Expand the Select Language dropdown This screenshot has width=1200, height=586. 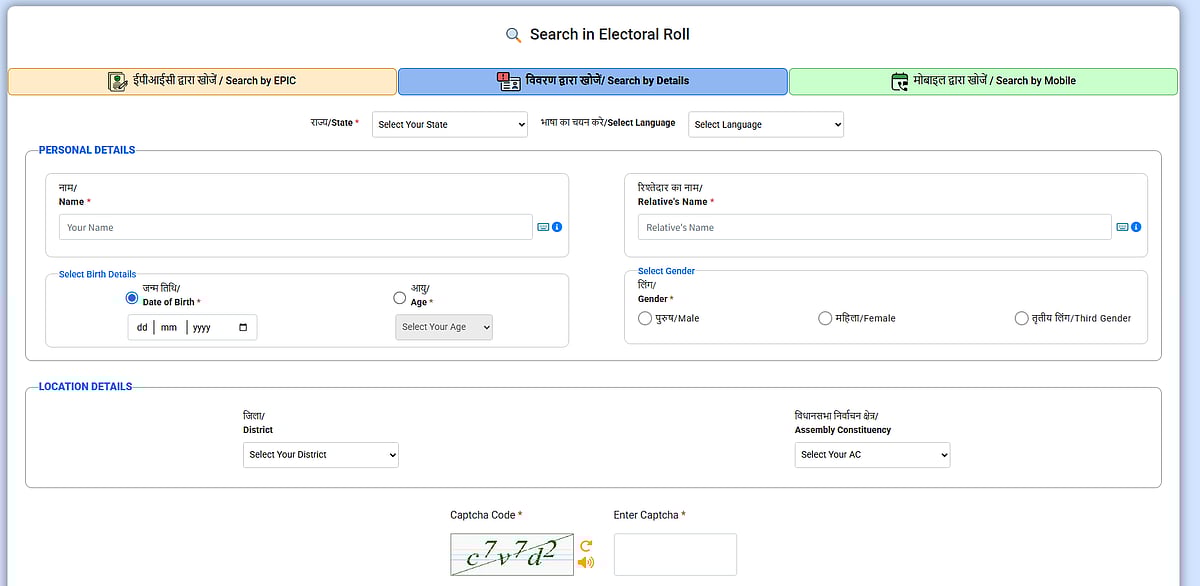point(766,125)
